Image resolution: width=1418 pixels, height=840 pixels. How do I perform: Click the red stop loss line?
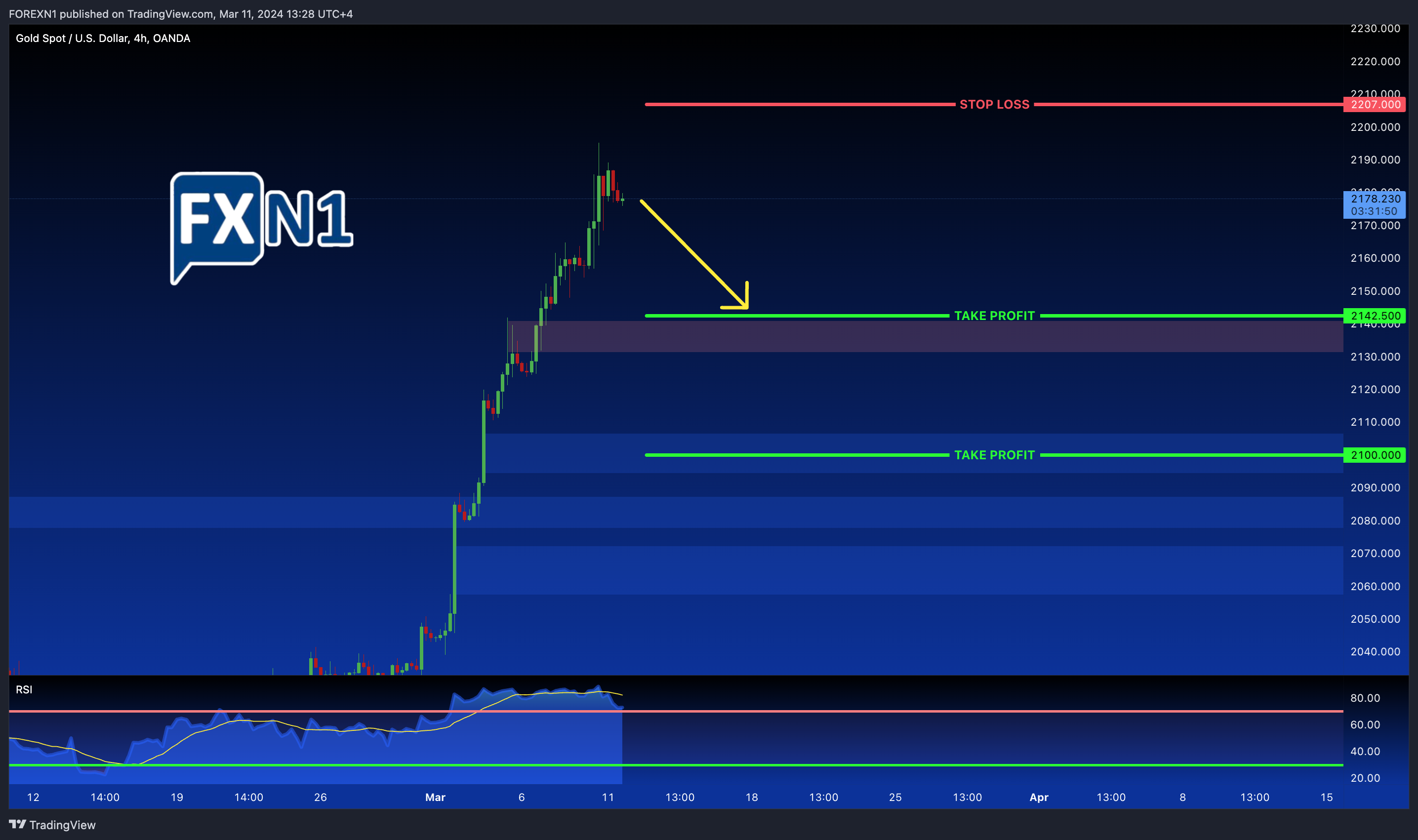coord(800,104)
